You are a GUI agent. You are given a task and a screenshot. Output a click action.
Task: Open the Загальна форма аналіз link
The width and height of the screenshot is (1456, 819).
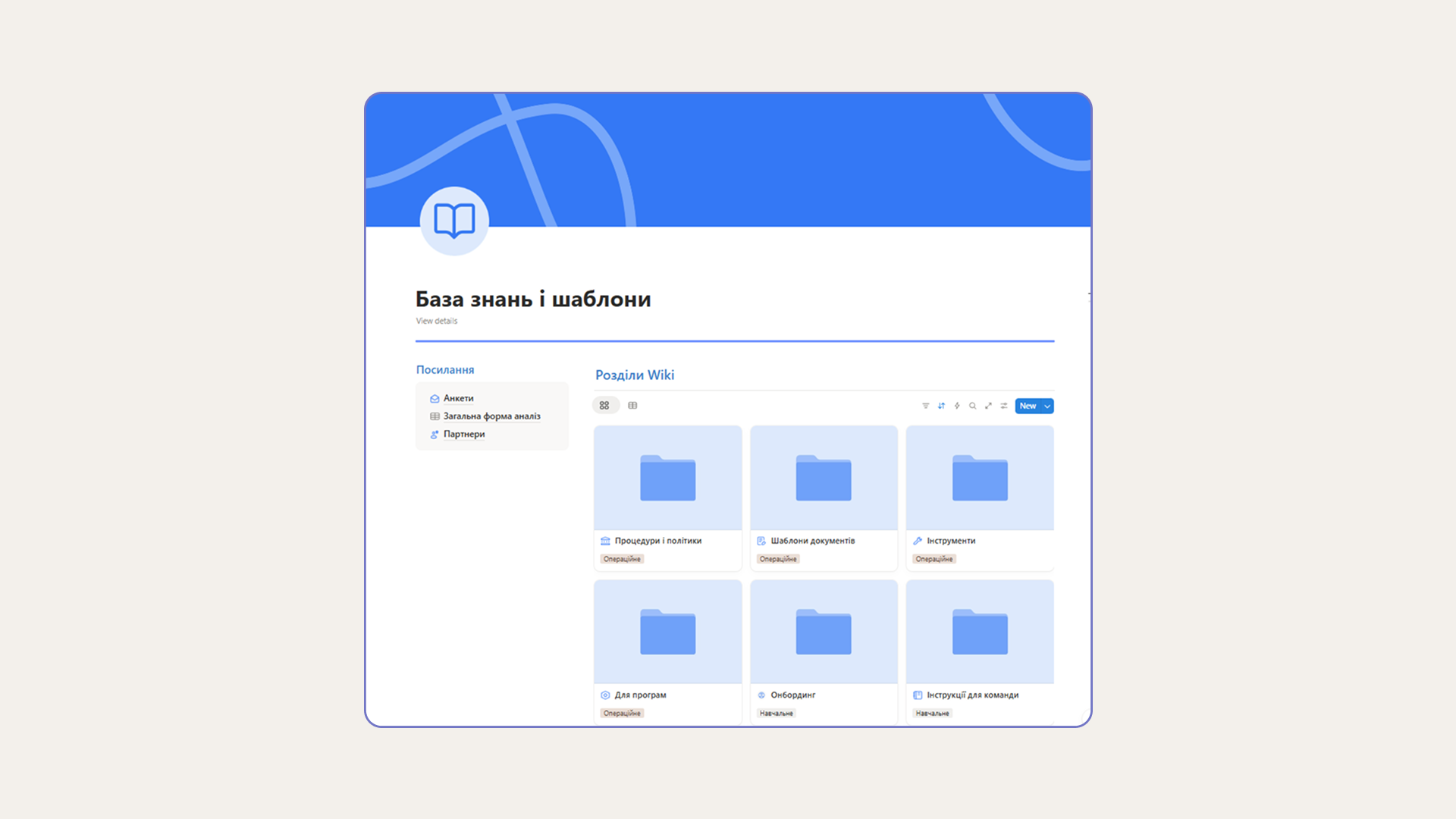click(x=491, y=416)
